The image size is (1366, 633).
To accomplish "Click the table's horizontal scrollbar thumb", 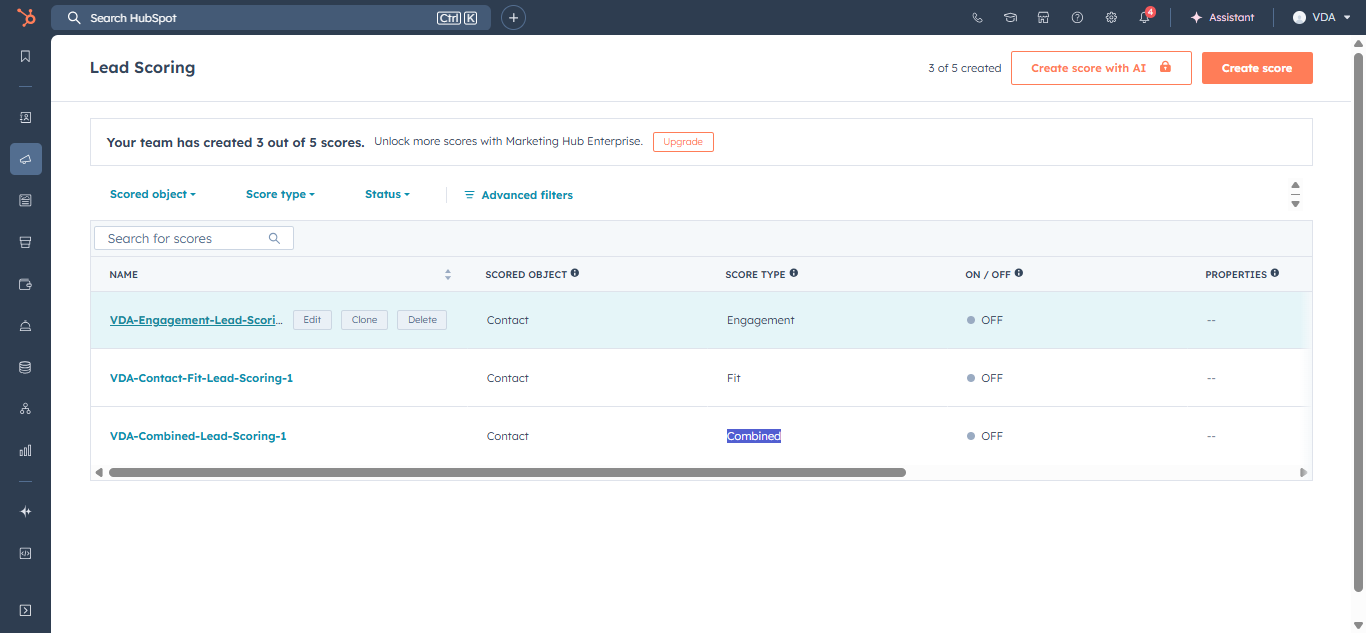I will 507,472.
